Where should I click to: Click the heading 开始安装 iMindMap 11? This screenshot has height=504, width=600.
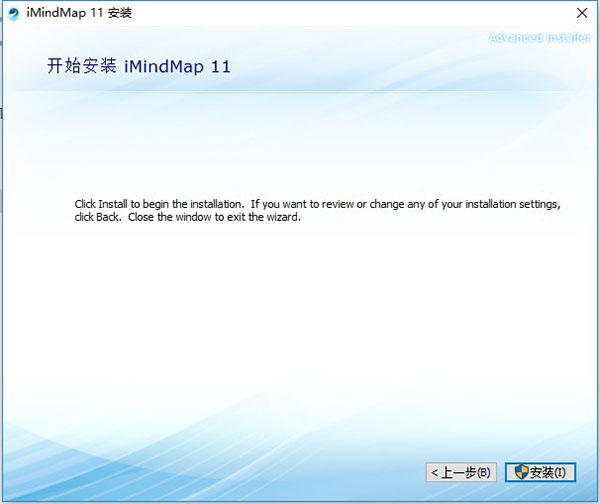(x=139, y=66)
